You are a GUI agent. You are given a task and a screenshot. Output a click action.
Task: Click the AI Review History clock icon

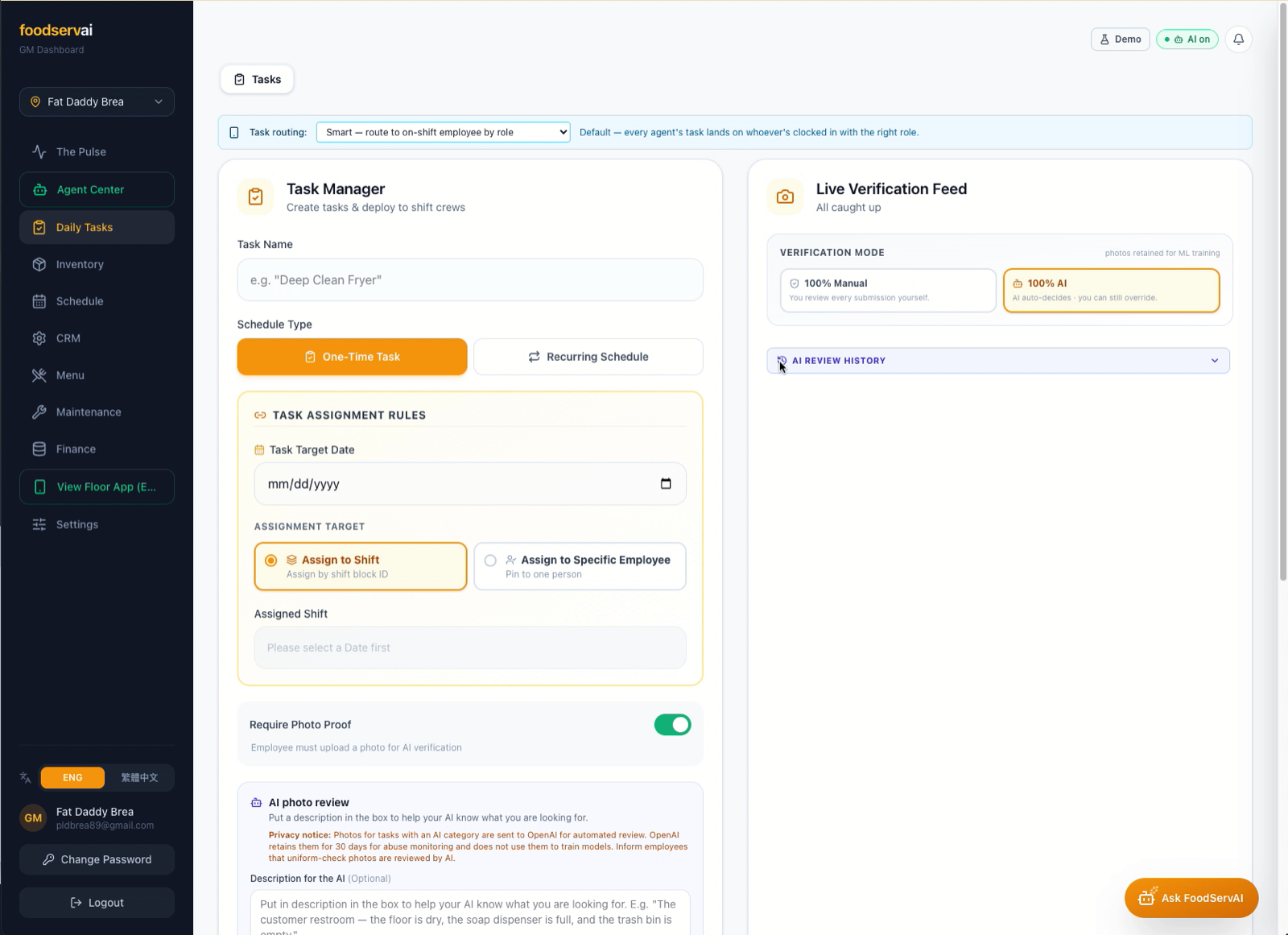click(x=782, y=361)
